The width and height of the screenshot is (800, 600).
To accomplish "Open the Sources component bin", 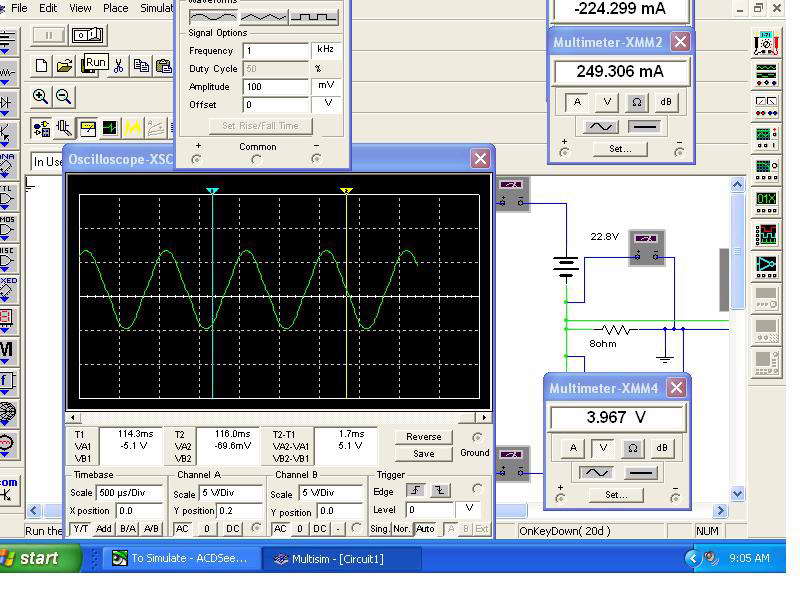I will click(7, 41).
